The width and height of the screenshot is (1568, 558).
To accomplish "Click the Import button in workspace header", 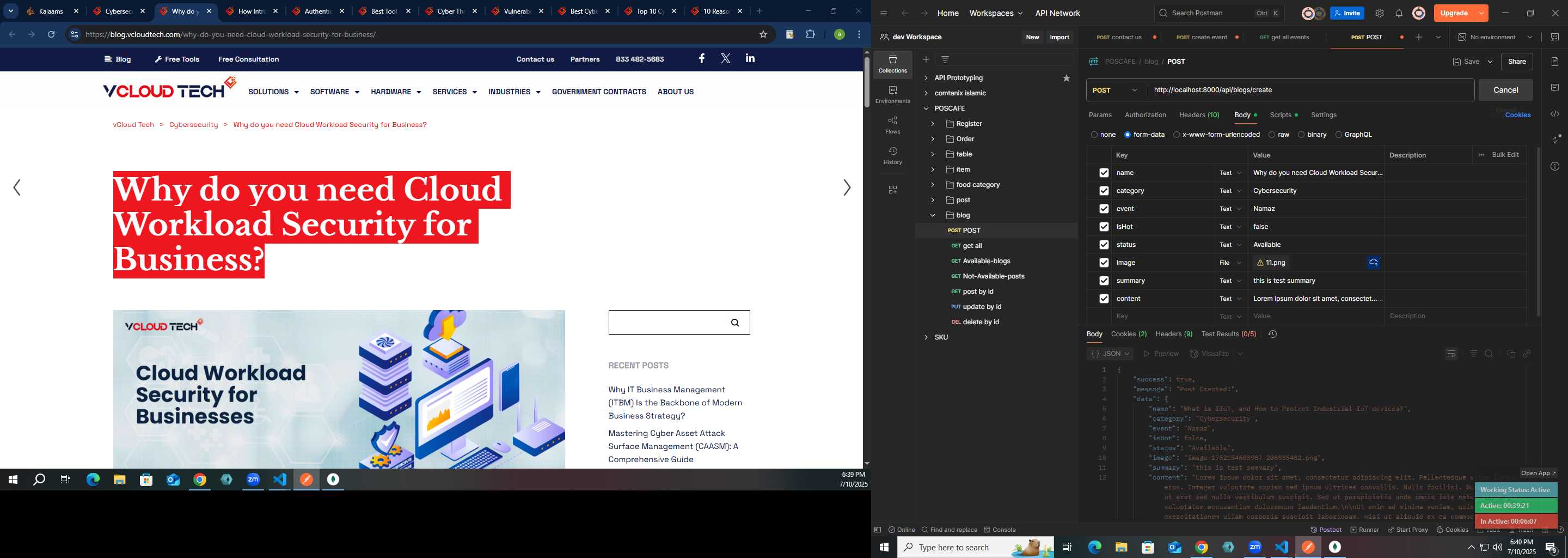I will [x=1059, y=37].
